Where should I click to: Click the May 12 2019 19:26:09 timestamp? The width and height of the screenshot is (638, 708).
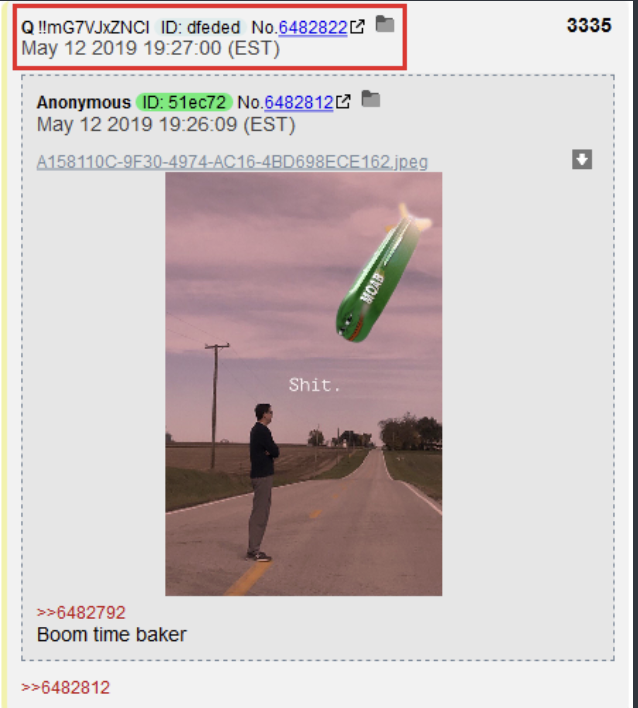[166, 124]
